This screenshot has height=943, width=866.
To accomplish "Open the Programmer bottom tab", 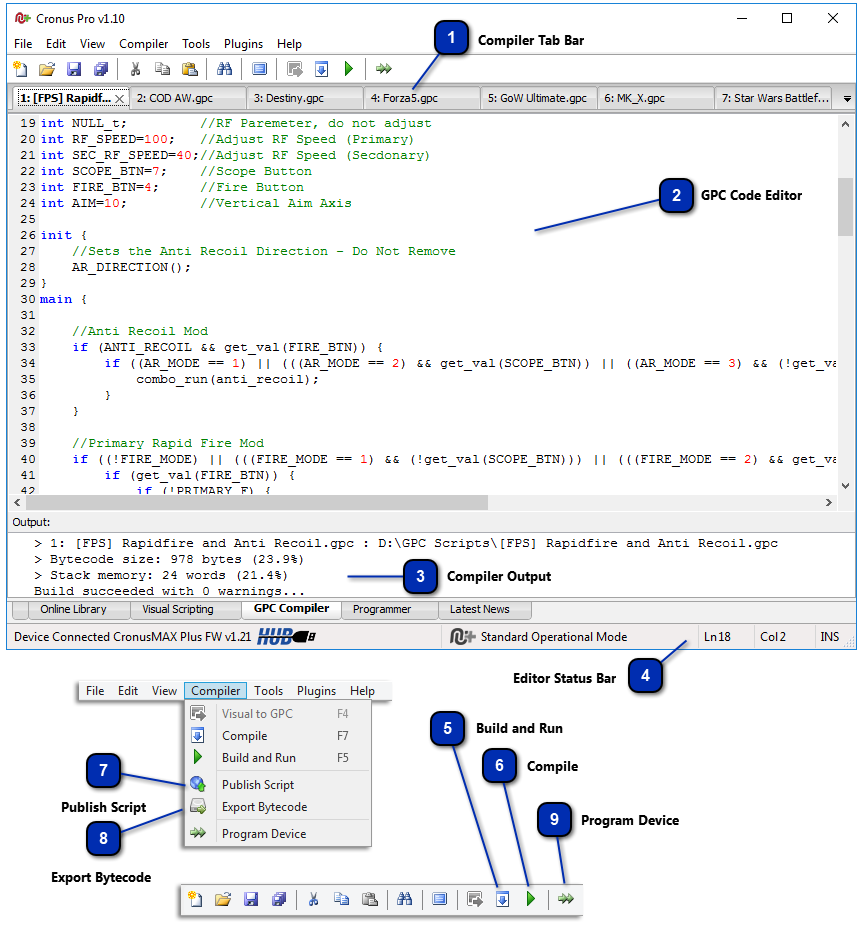I will click(x=389, y=609).
